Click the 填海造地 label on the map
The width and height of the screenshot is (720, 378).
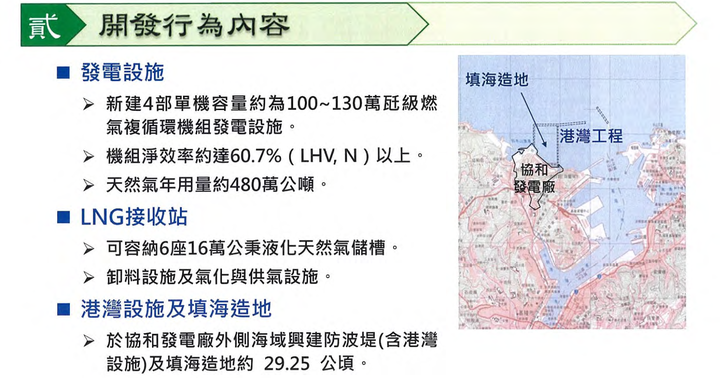click(x=497, y=80)
